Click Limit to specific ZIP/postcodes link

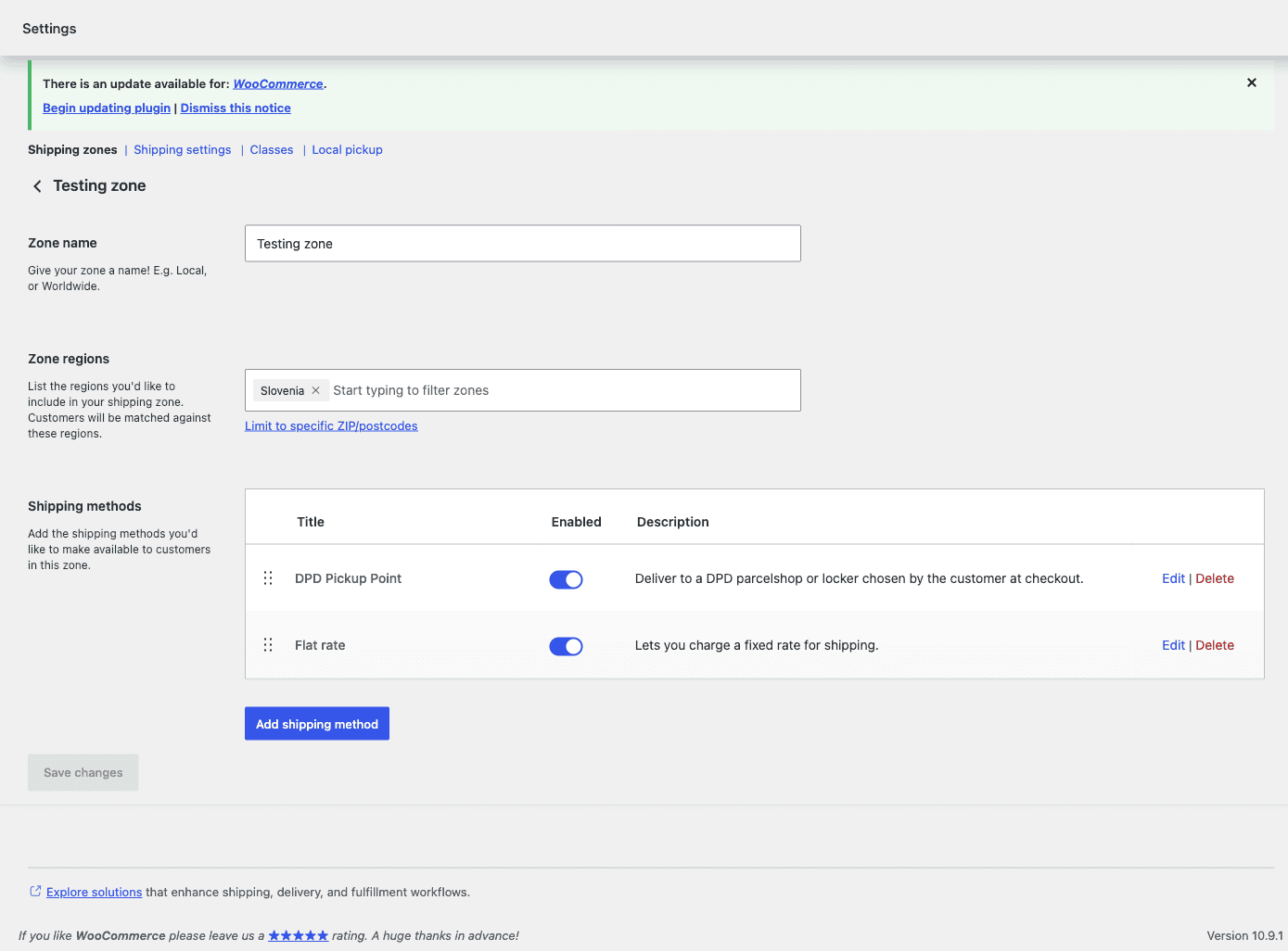tap(331, 426)
